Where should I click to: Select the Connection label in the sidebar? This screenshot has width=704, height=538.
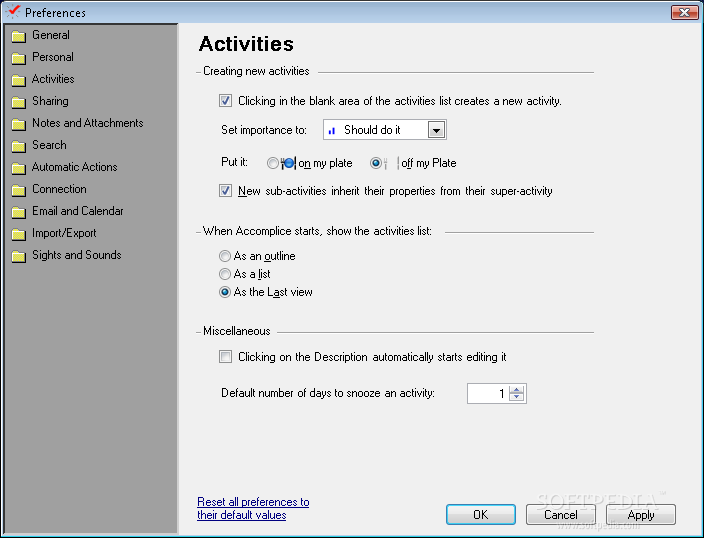coord(59,189)
